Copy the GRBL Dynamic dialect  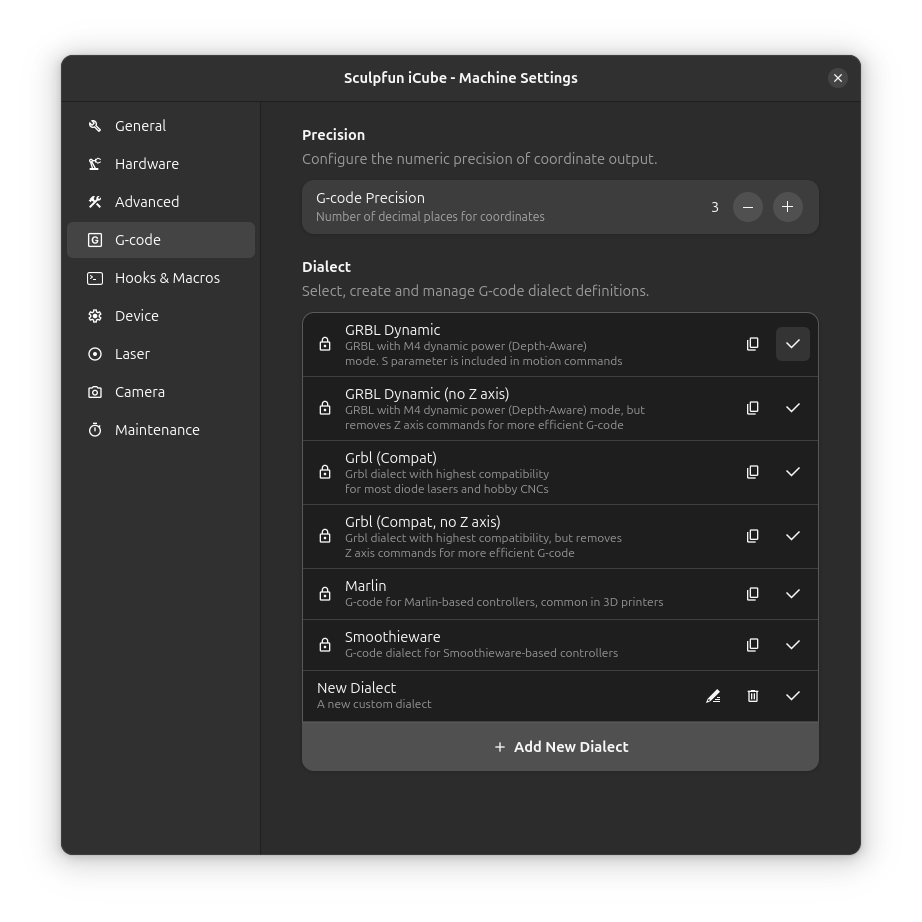752,344
